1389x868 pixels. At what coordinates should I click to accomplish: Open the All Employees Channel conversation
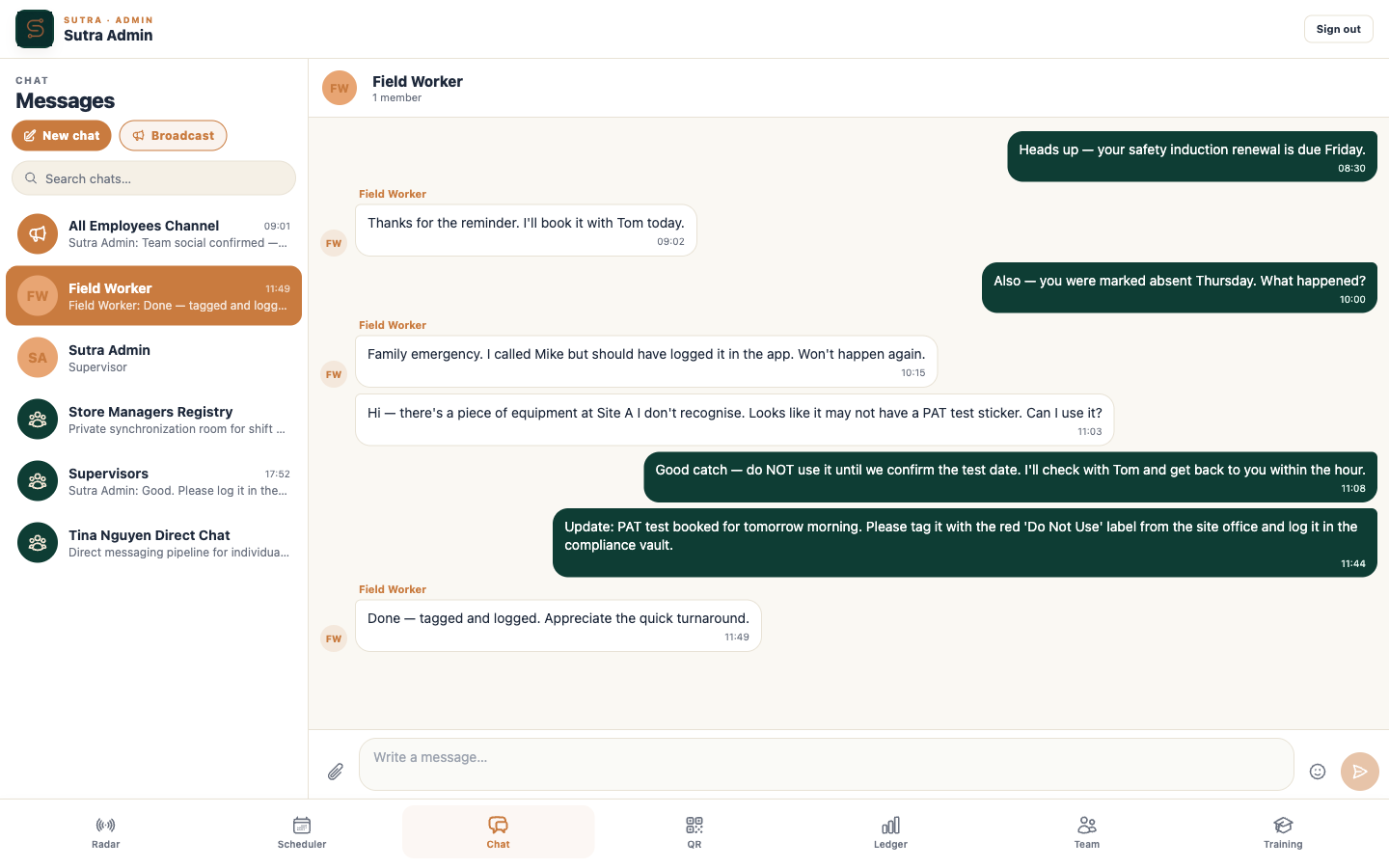coord(153,234)
